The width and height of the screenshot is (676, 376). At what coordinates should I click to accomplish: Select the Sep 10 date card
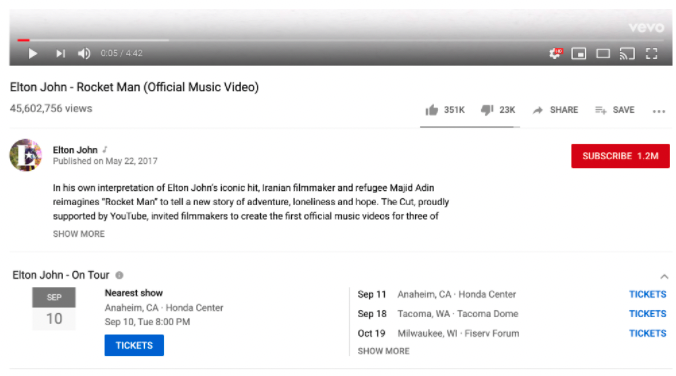pos(54,309)
